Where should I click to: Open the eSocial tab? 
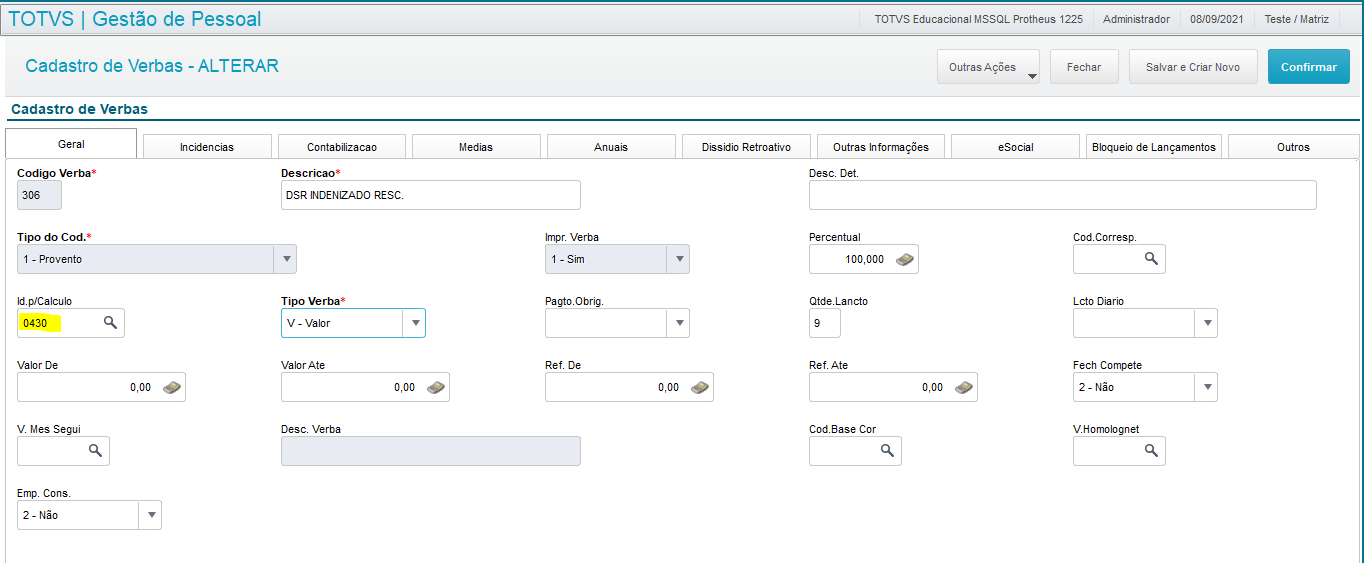1015,147
